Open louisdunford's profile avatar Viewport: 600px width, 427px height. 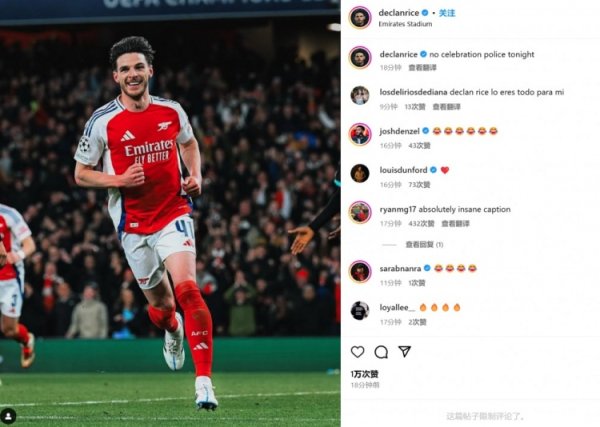(360, 173)
